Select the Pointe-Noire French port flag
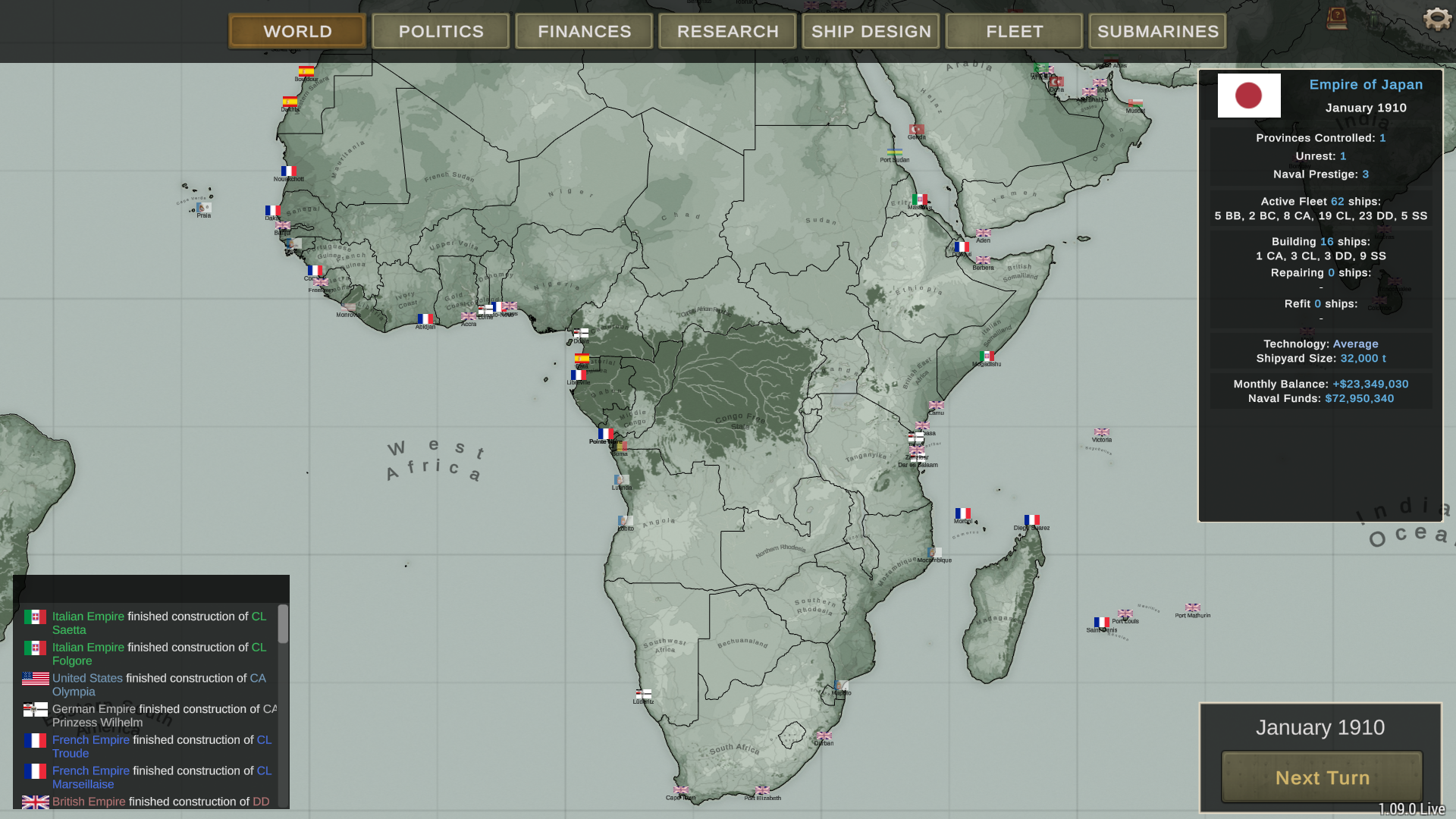This screenshot has height=819, width=1456. 606,434
